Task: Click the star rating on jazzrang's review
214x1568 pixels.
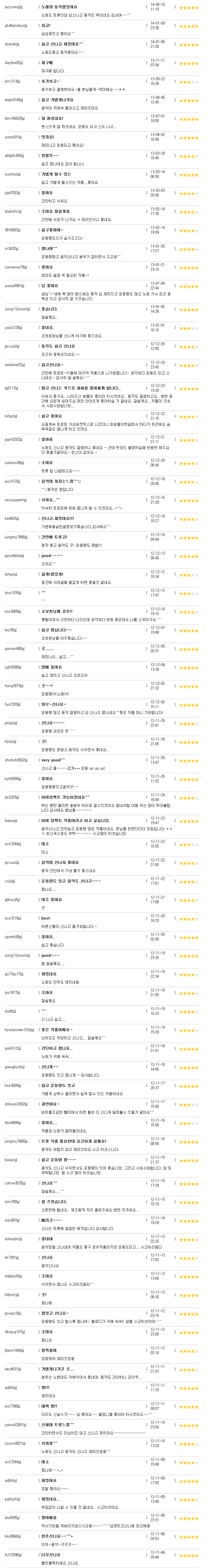Action: click(x=188, y=7)
